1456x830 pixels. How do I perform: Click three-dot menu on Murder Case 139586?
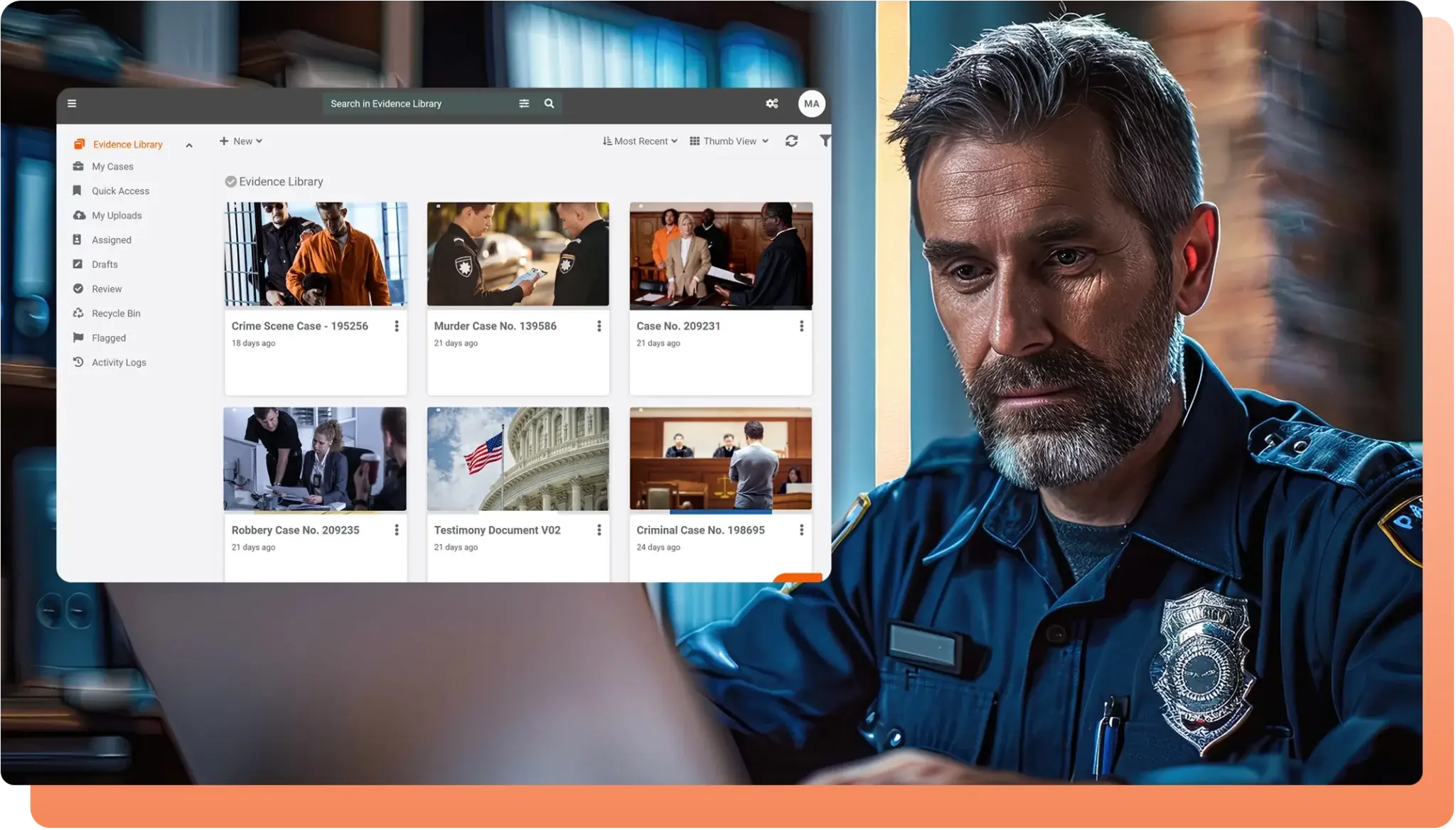(598, 325)
